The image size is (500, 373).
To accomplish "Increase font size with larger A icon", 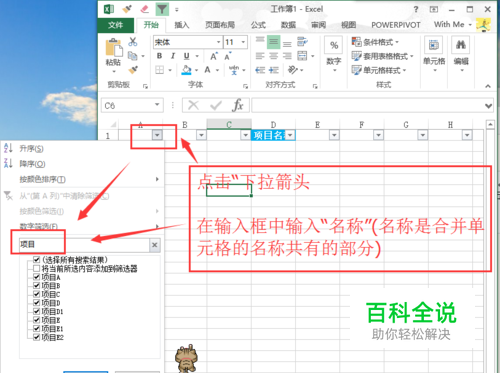I will [x=214, y=56].
